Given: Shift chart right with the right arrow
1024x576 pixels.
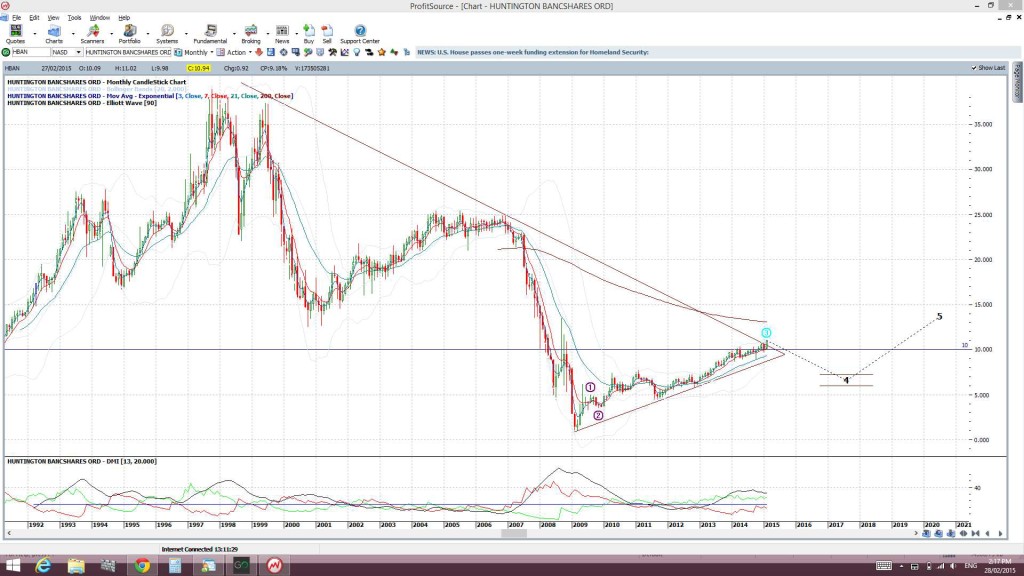Looking at the screenshot, I should tap(1000, 534).
